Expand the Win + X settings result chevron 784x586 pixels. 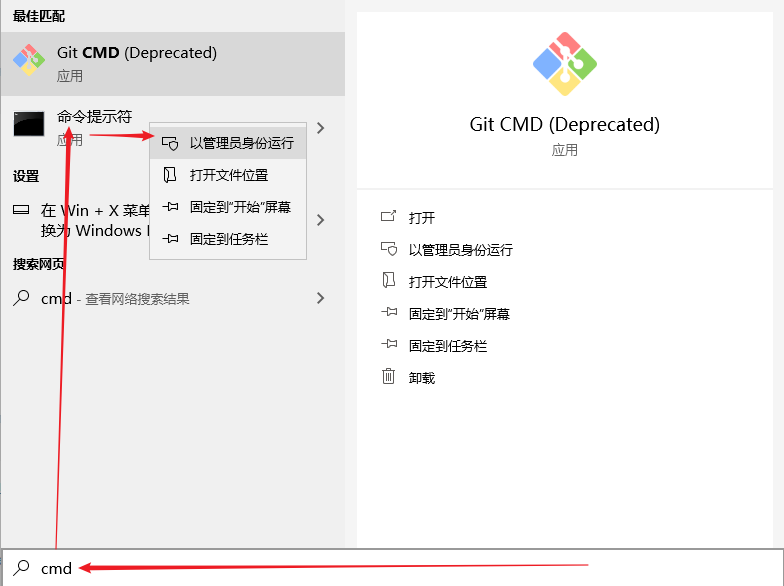[x=320, y=220]
